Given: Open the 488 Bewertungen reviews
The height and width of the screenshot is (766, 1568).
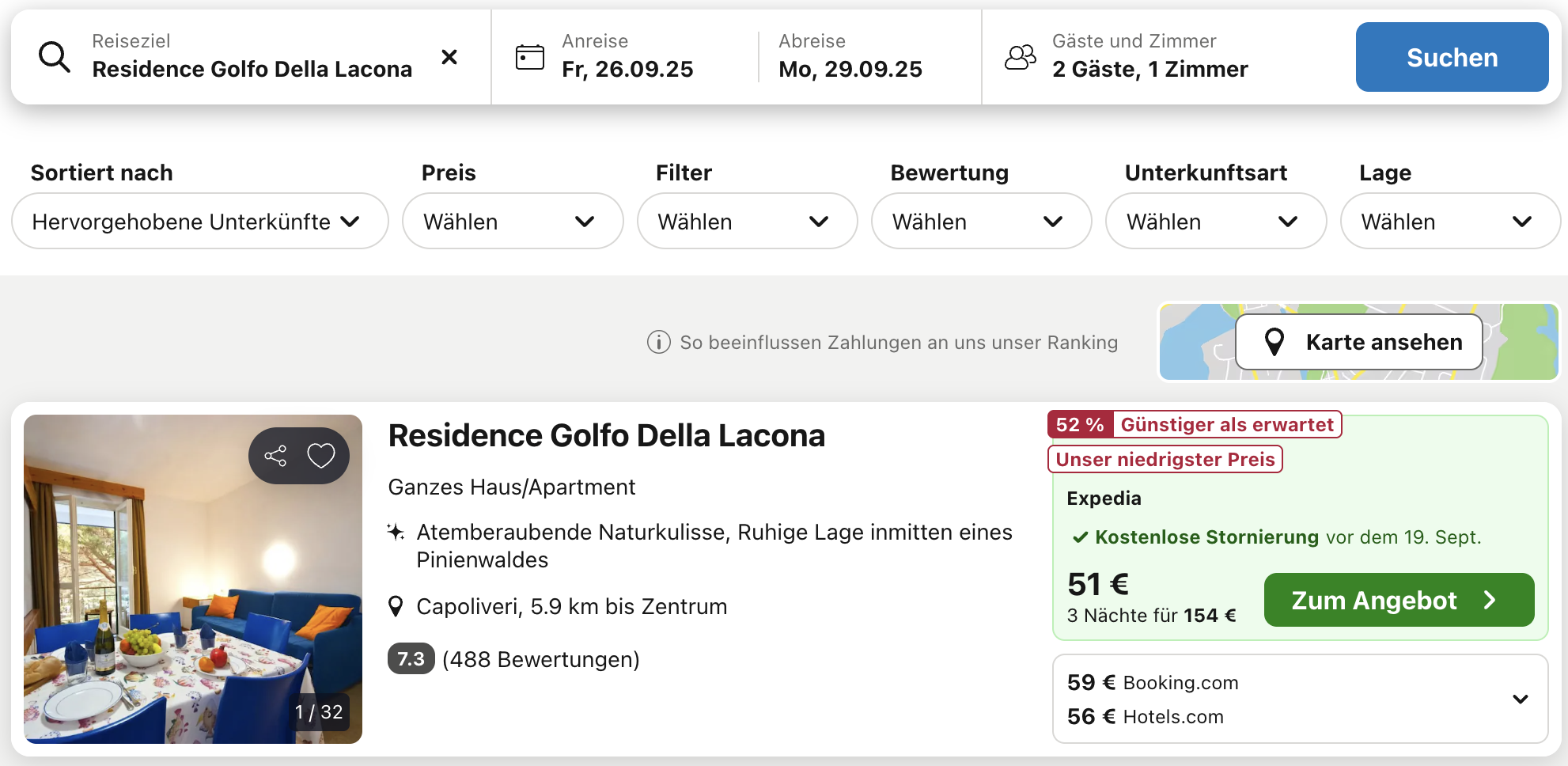Looking at the screenshot, I should [541, 659].
